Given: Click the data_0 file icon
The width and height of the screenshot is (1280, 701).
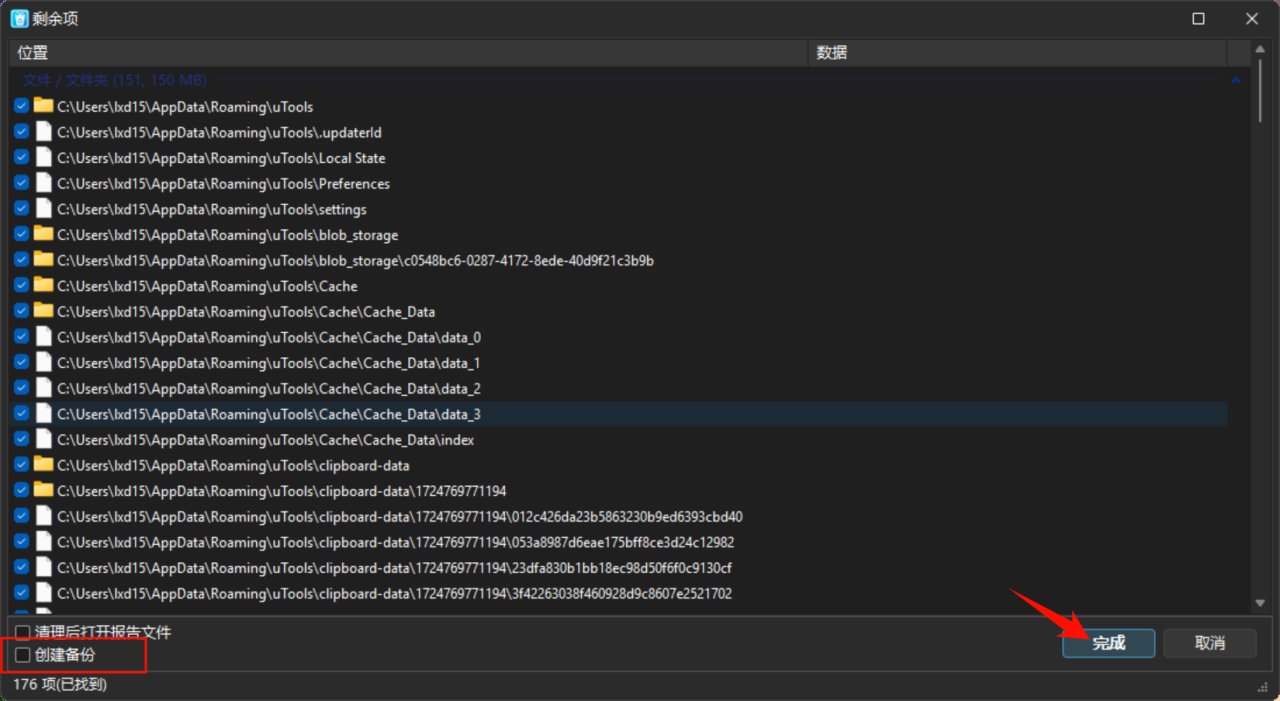Looking at the screenshot, I should point(43,337).
